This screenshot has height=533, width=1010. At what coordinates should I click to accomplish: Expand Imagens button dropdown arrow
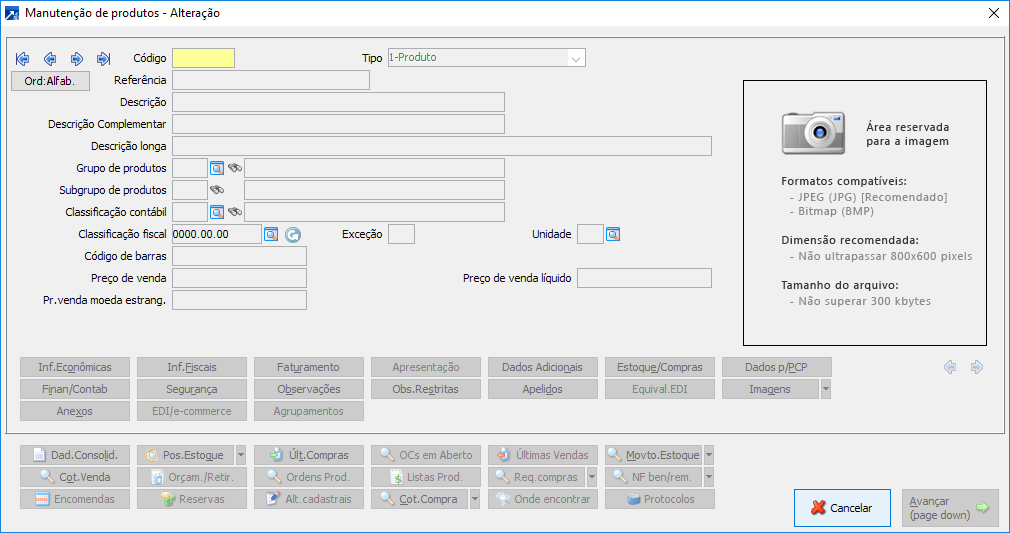tap(826, 389)
